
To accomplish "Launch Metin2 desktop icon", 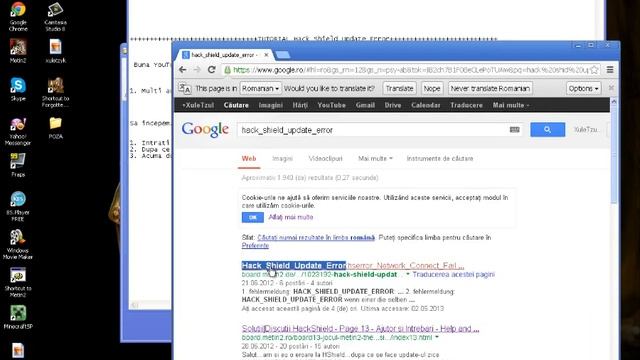I will tap(18, 51).
